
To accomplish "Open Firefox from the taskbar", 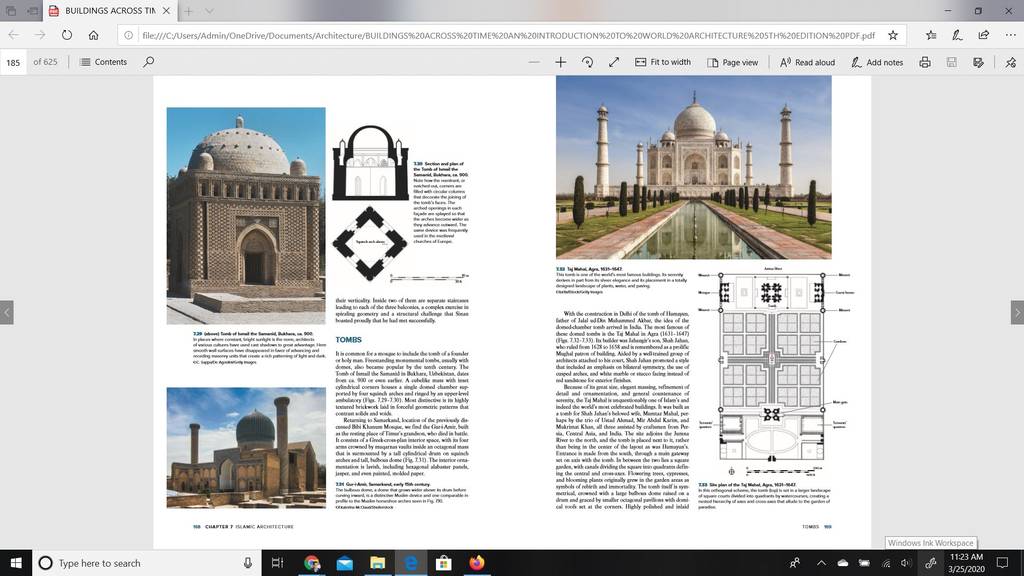I will pyautogui.click(x=477, y=563).
